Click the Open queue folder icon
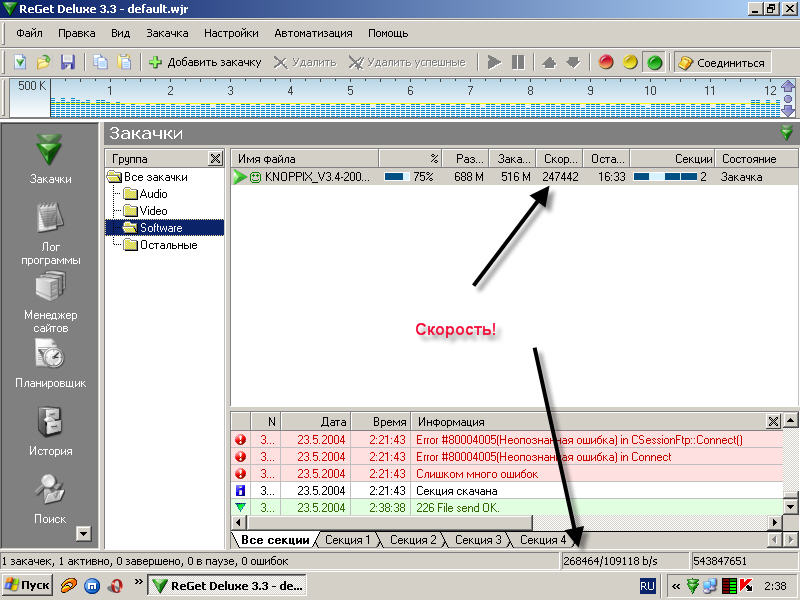The image size is (800, 600). pos(44,62)
